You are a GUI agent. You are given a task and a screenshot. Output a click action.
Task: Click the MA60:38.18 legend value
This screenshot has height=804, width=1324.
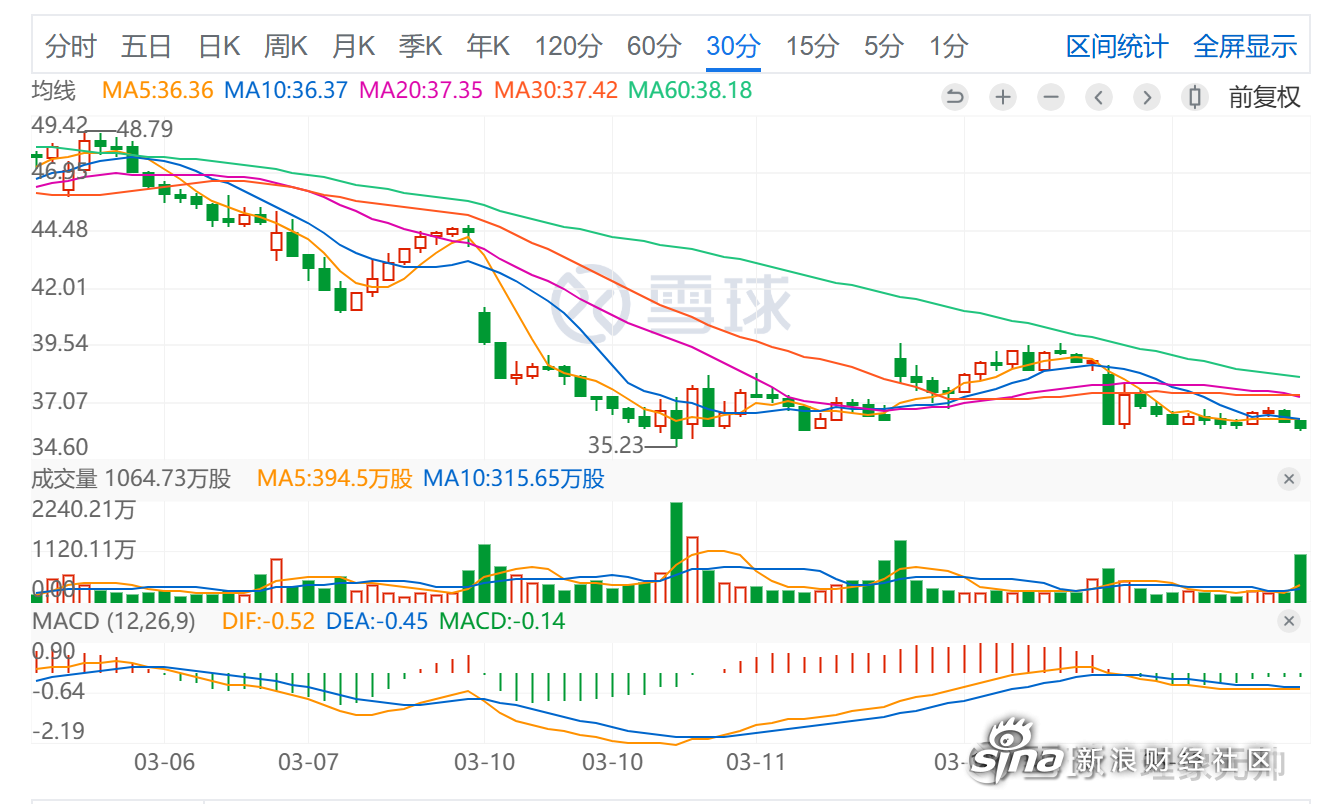(690, 90)
